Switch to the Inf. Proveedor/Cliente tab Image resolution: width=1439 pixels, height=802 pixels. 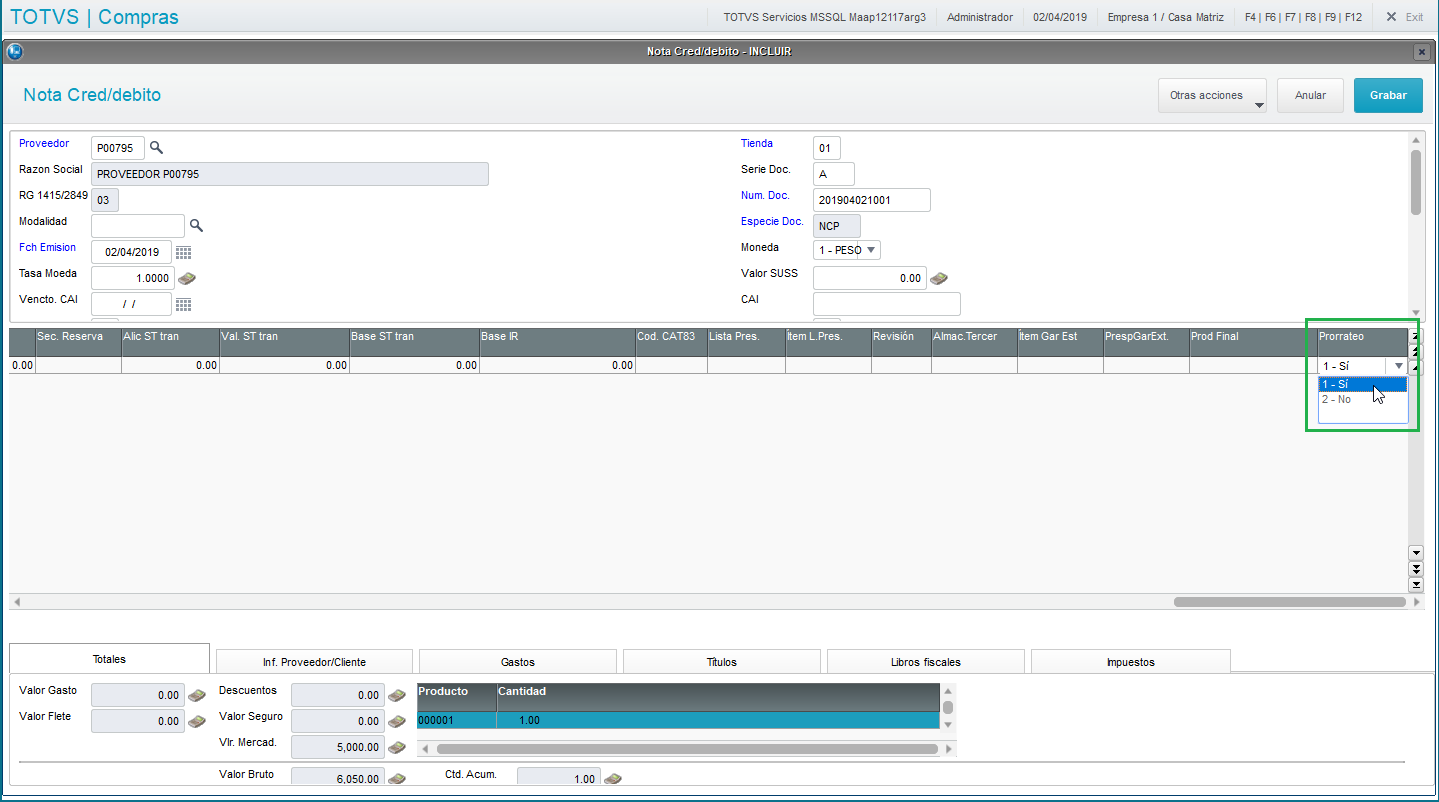[x=314, y=662]
